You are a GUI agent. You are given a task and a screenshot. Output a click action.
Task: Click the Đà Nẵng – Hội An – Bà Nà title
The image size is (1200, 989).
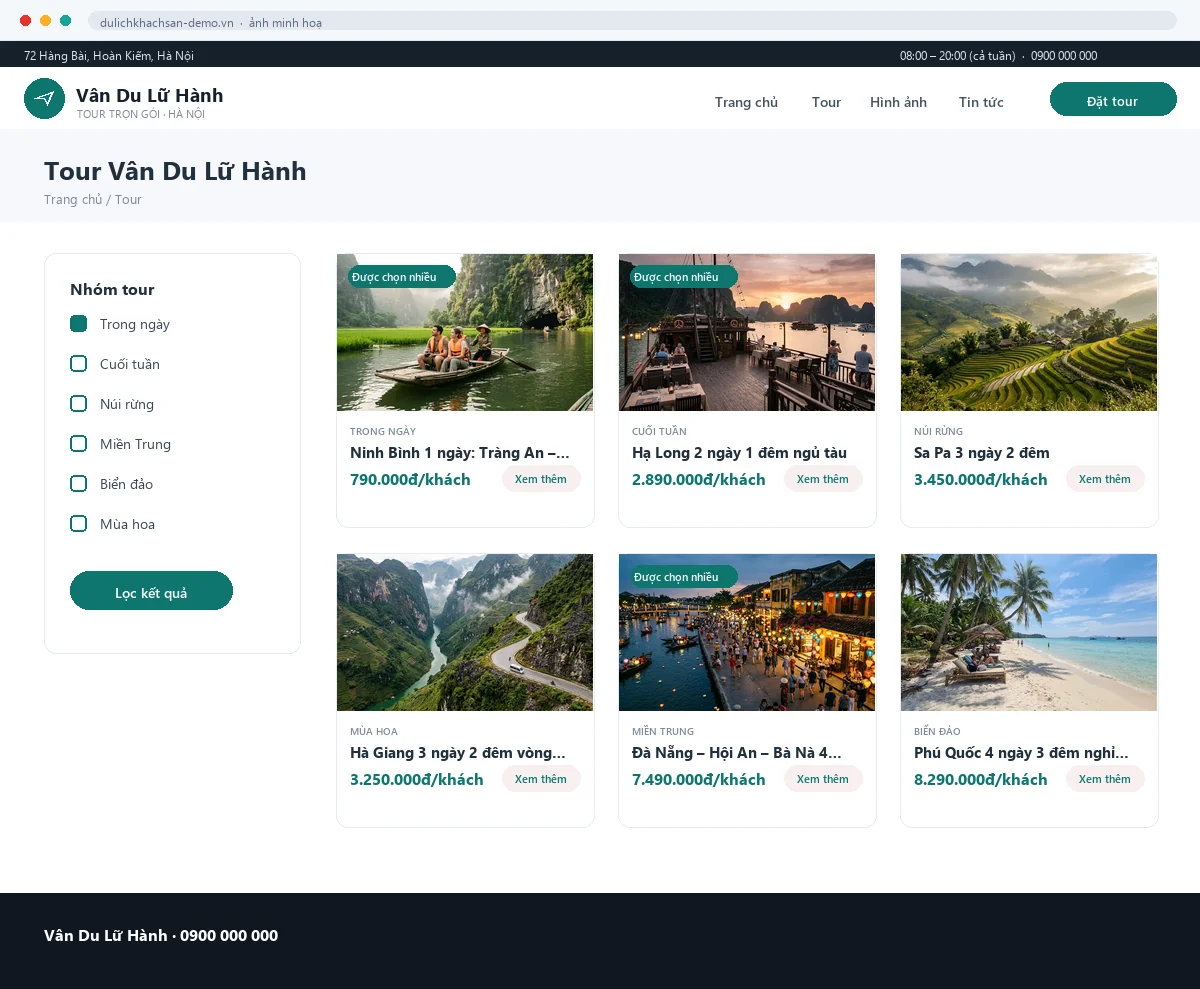tap(737, 753)
